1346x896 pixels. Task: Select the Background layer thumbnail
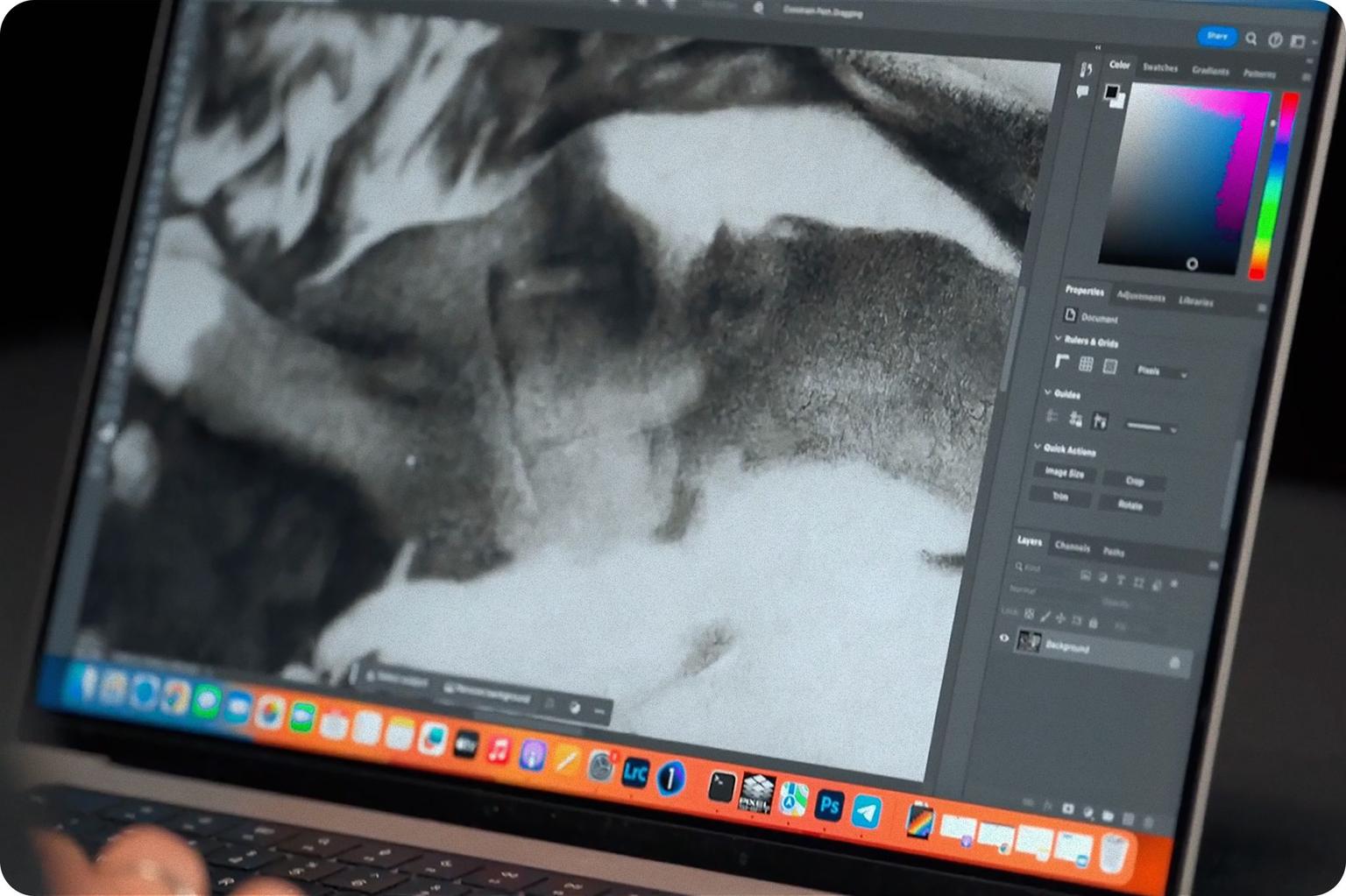tap(1028, 642)
